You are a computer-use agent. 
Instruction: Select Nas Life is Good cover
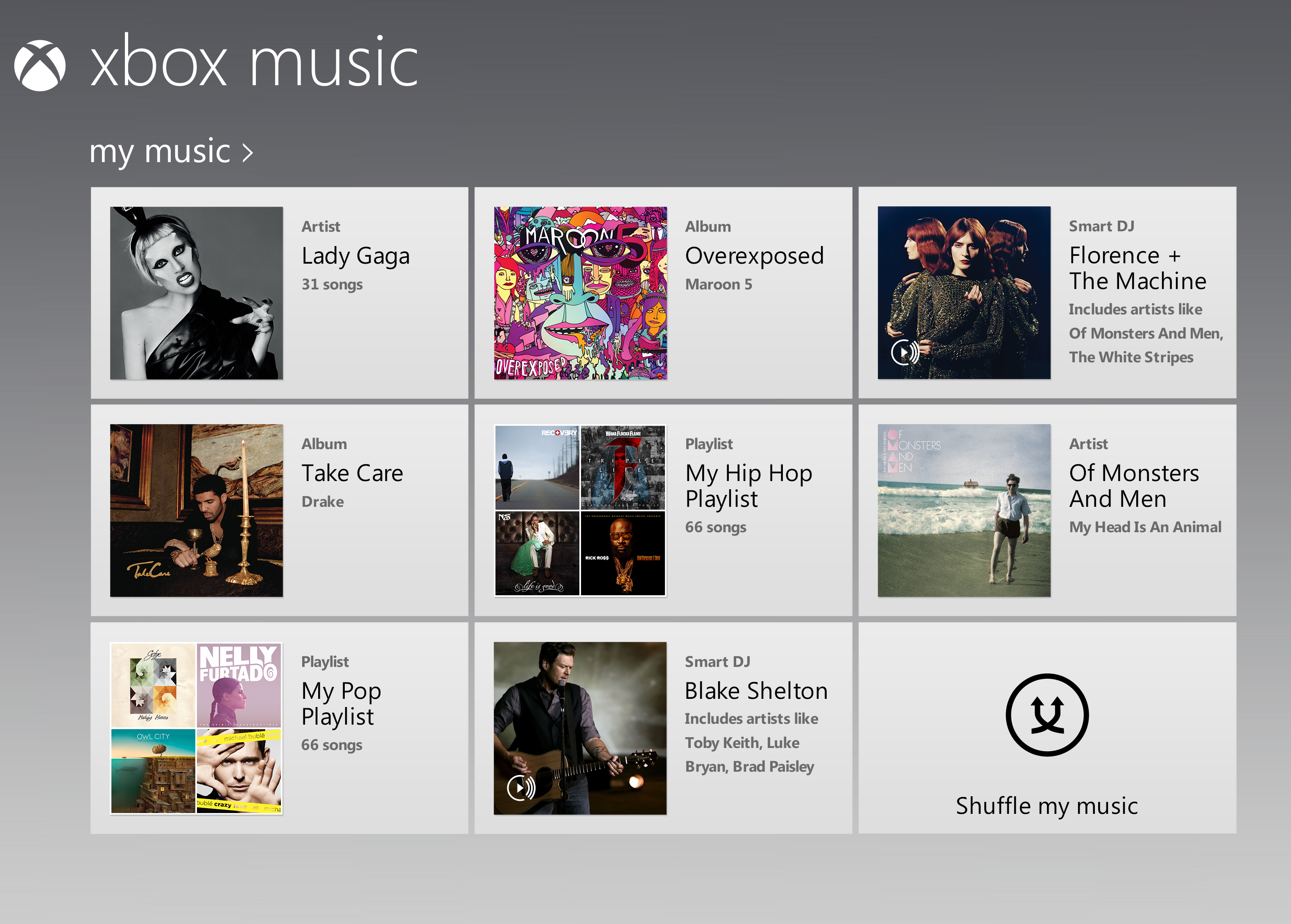(x=537, y=553)
